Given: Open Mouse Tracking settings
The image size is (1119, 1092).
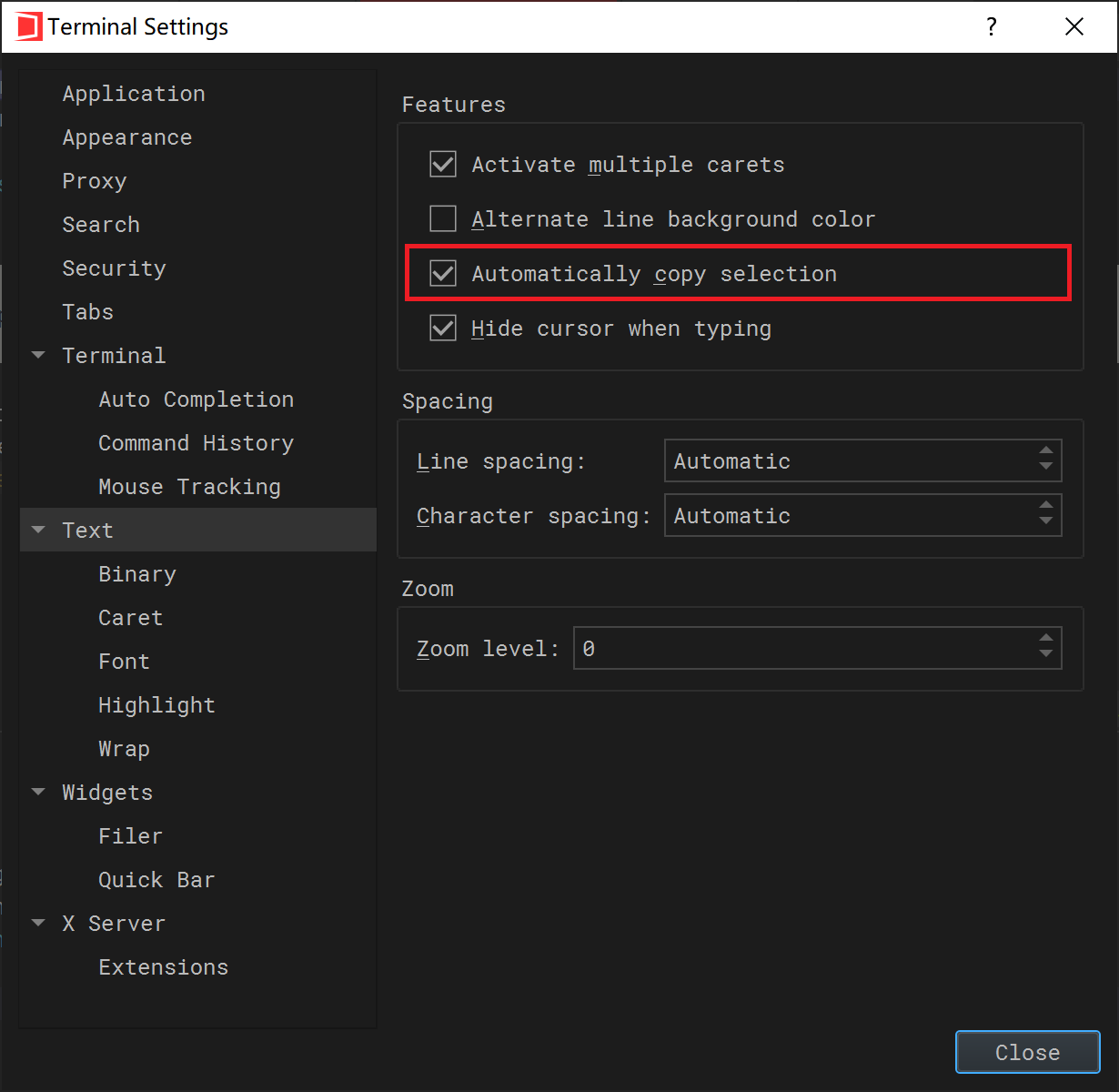Looking at the screenshot, I should pyautogui.click(x=189, y=487).
